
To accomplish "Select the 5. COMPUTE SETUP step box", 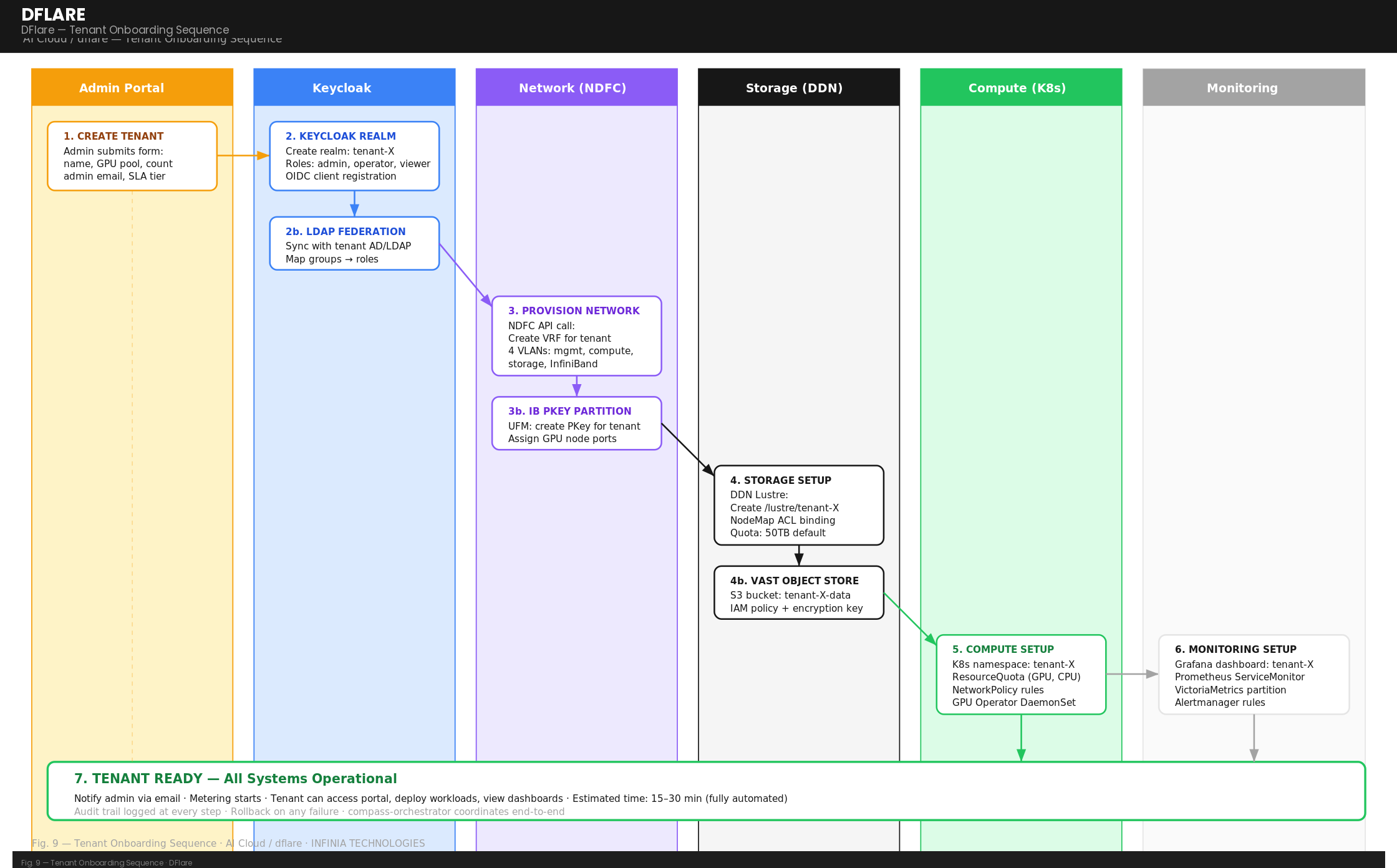I will point(1020,675).
